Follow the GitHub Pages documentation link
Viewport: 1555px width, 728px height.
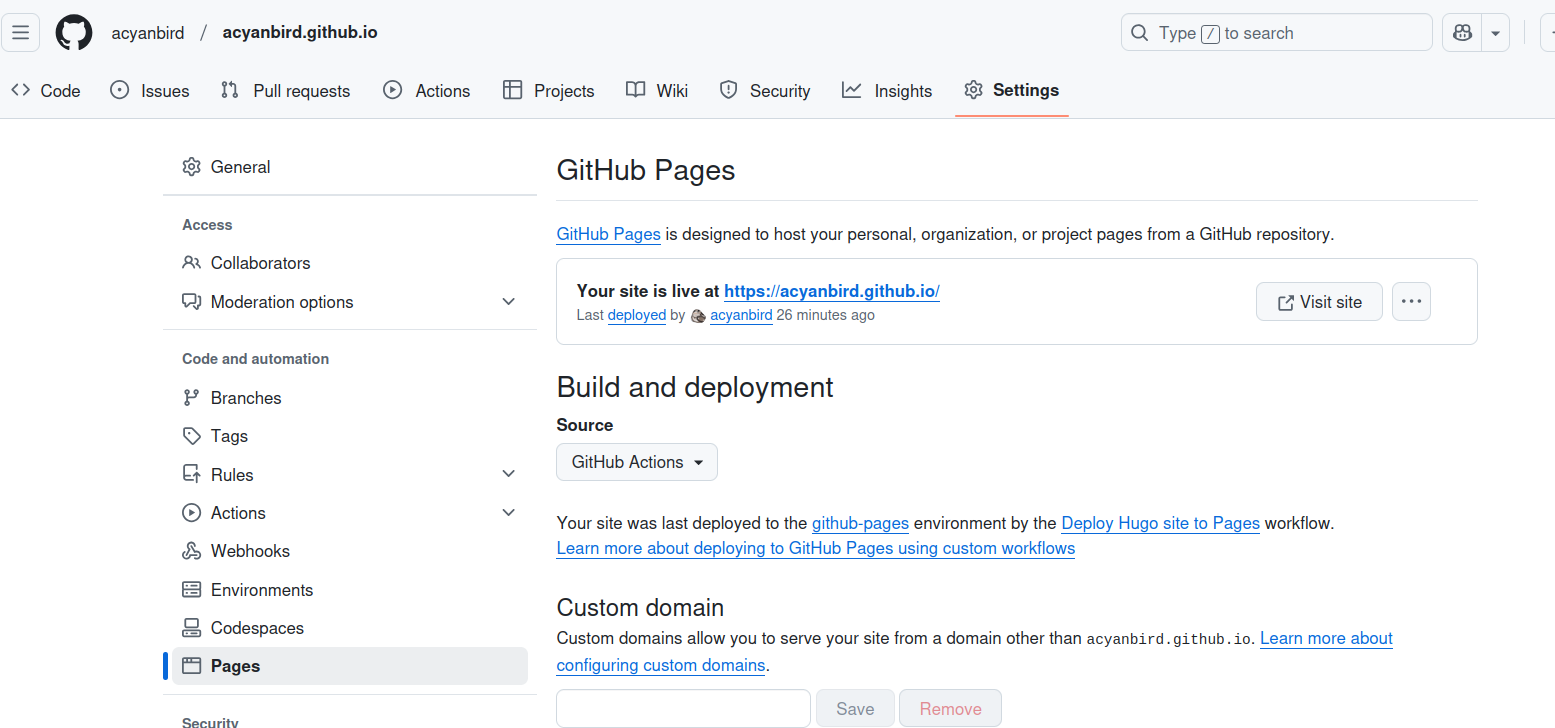coord(608,235)
